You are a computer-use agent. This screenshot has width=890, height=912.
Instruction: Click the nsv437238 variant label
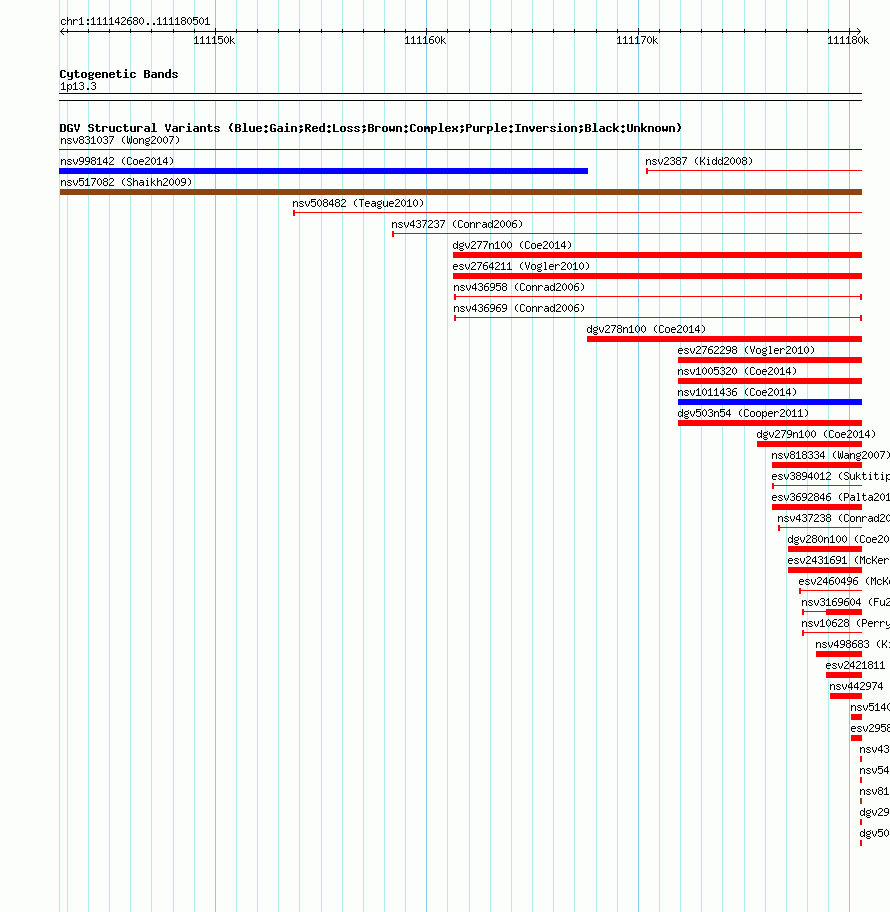coord(834,517)
